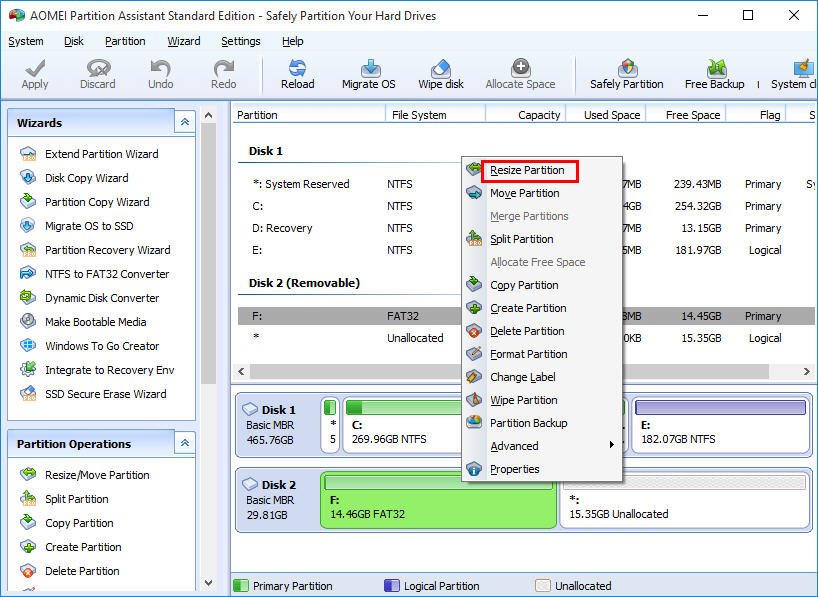Open the Disk menu

point(74,41)
